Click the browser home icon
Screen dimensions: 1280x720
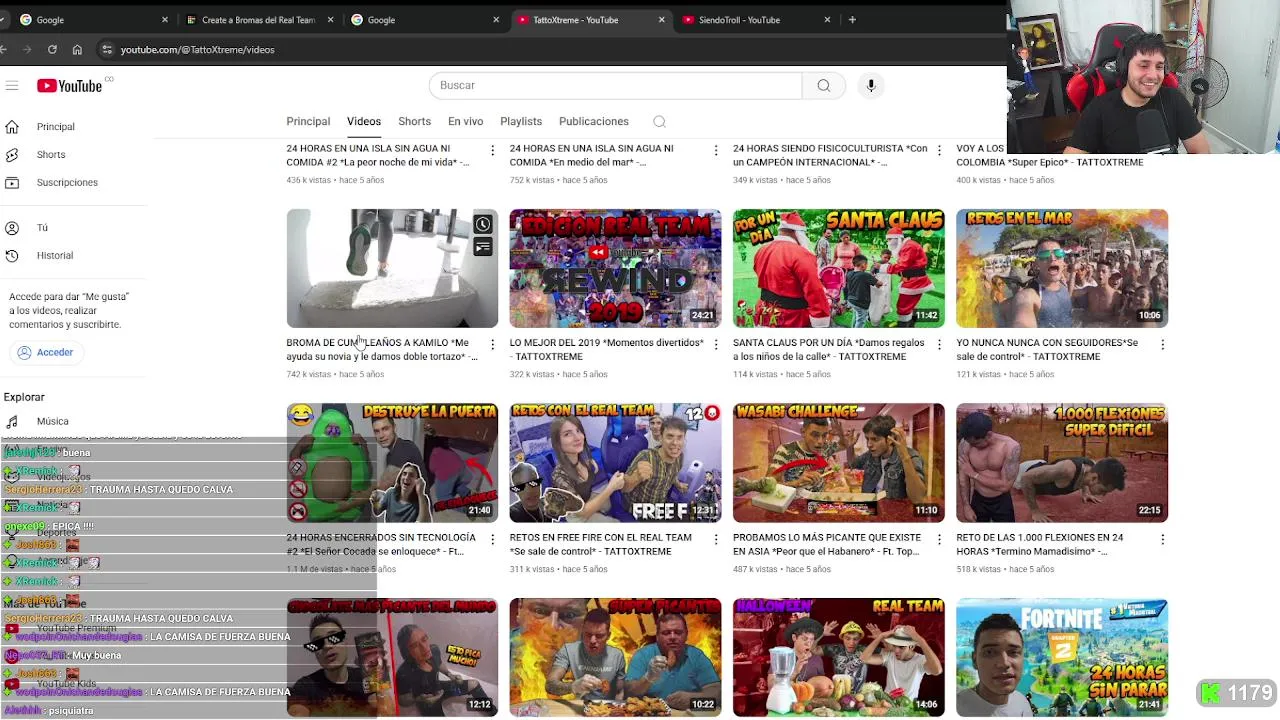pyautogui.click(x=77, y=49)
